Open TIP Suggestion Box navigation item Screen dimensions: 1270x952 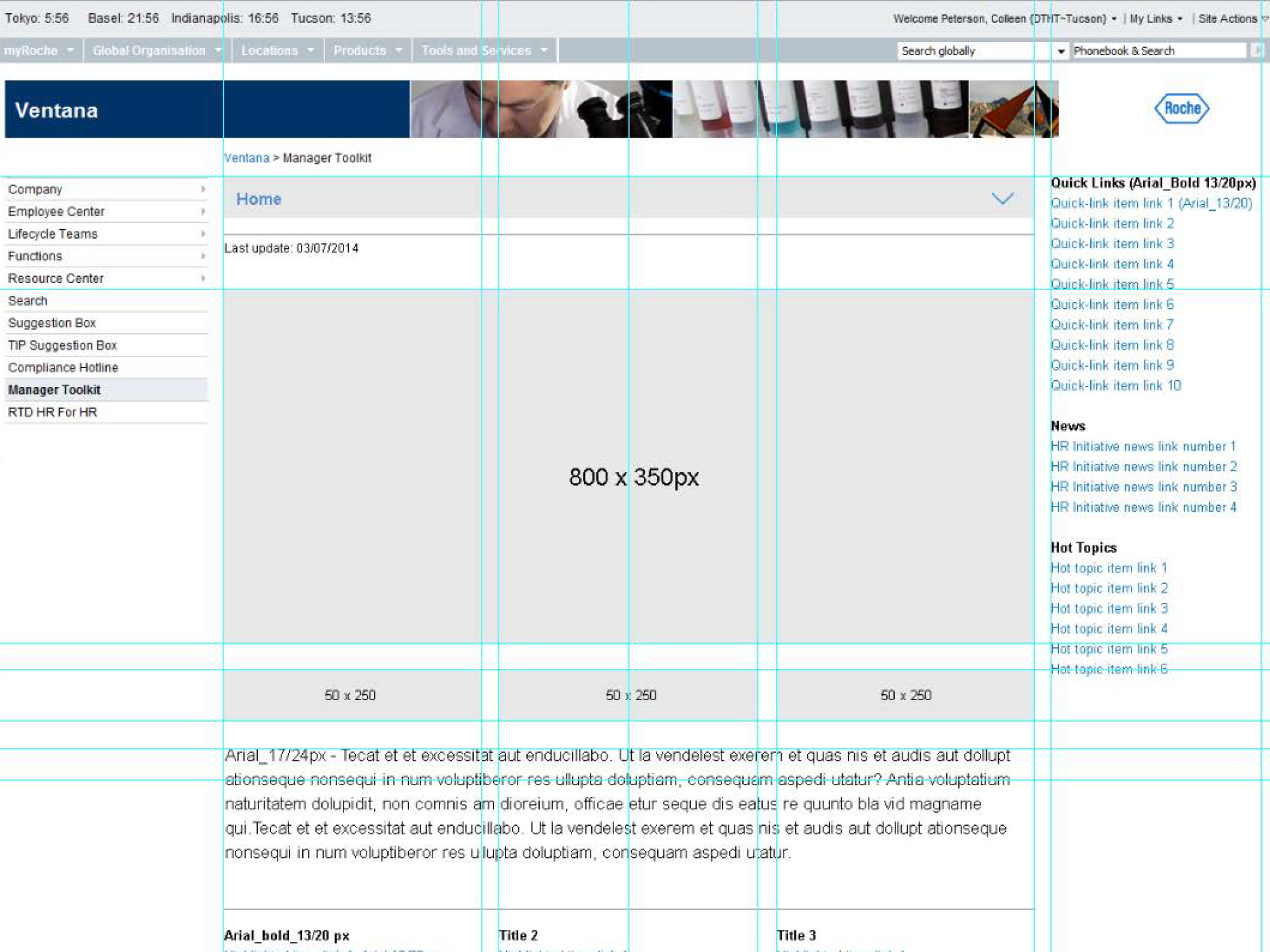click(x=106, y=345)
